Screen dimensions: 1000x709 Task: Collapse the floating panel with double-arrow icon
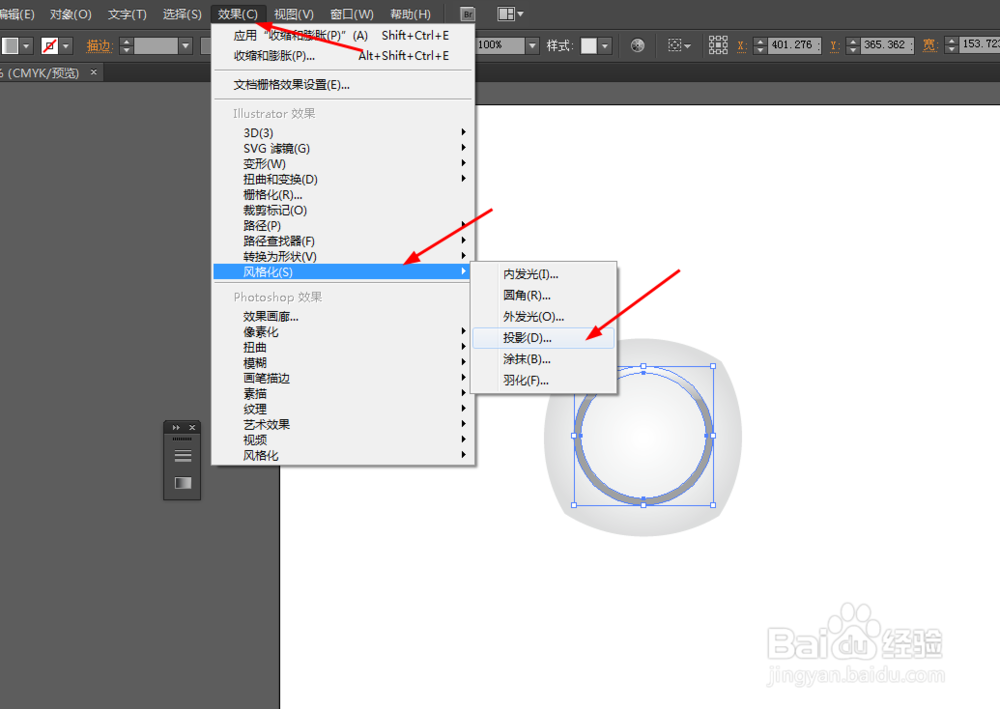[176, 426]
